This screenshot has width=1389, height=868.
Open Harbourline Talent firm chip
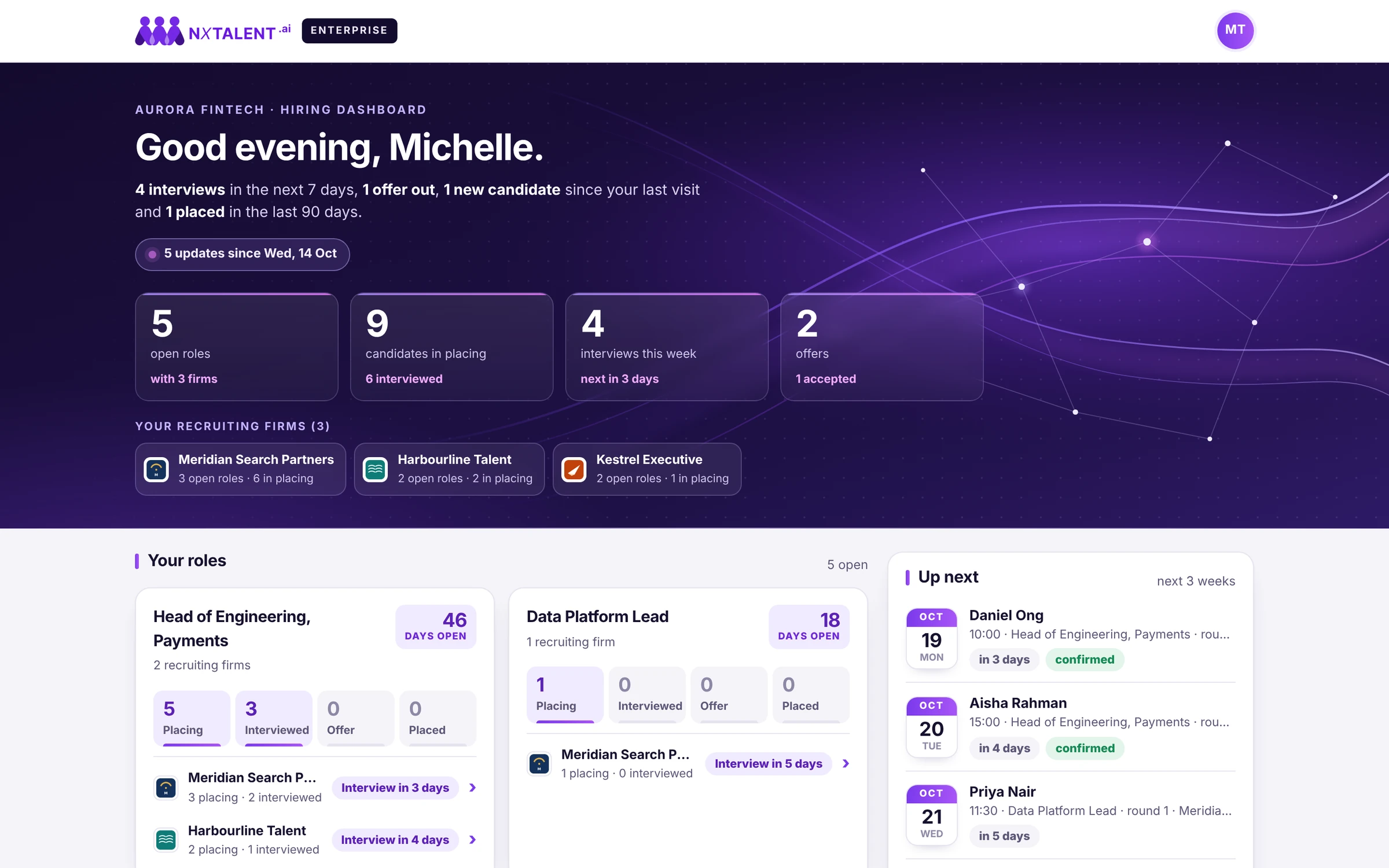click(x=450, y=469)
